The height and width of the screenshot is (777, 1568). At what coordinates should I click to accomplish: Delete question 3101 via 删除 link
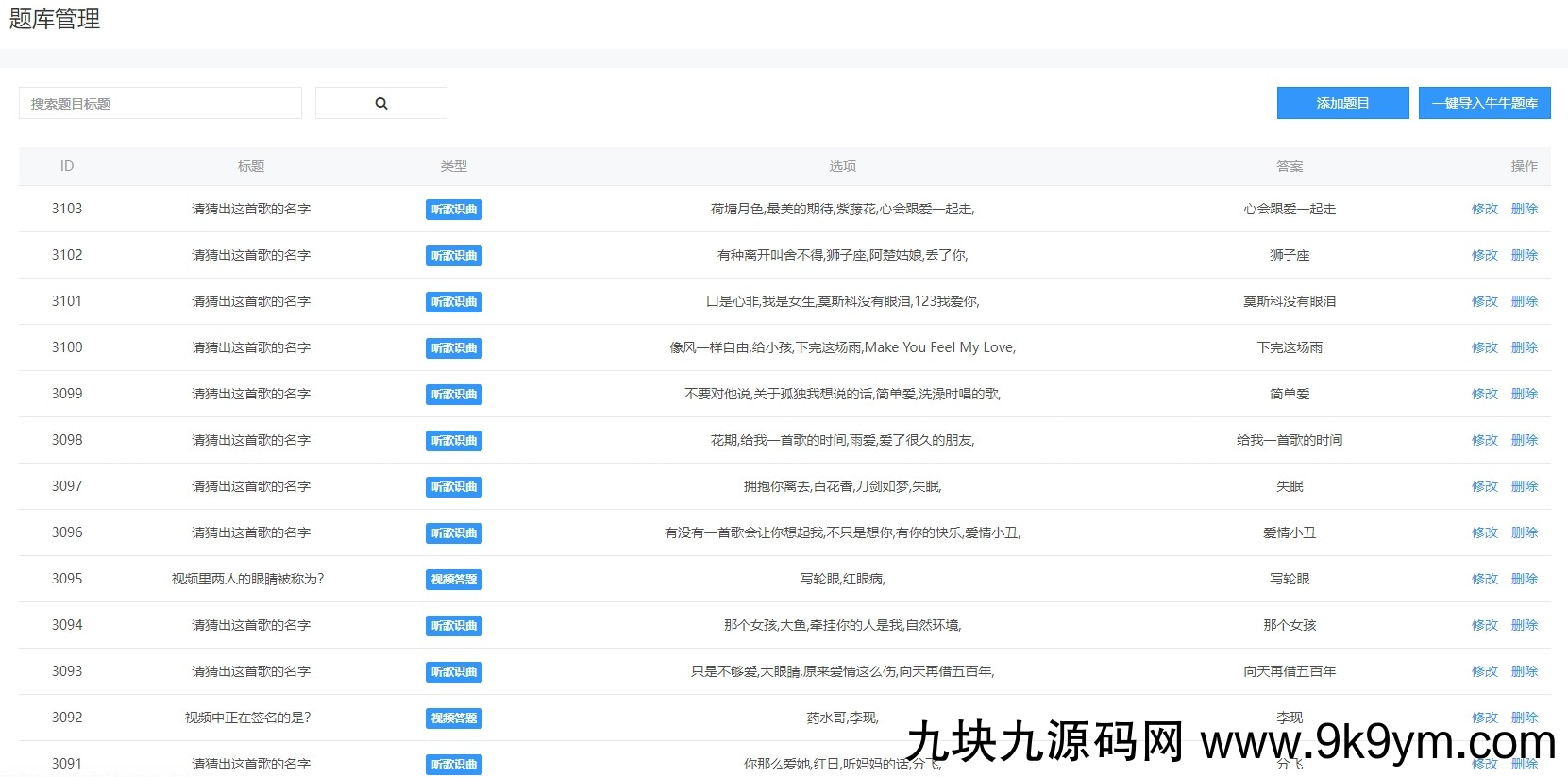(1524, 301)
